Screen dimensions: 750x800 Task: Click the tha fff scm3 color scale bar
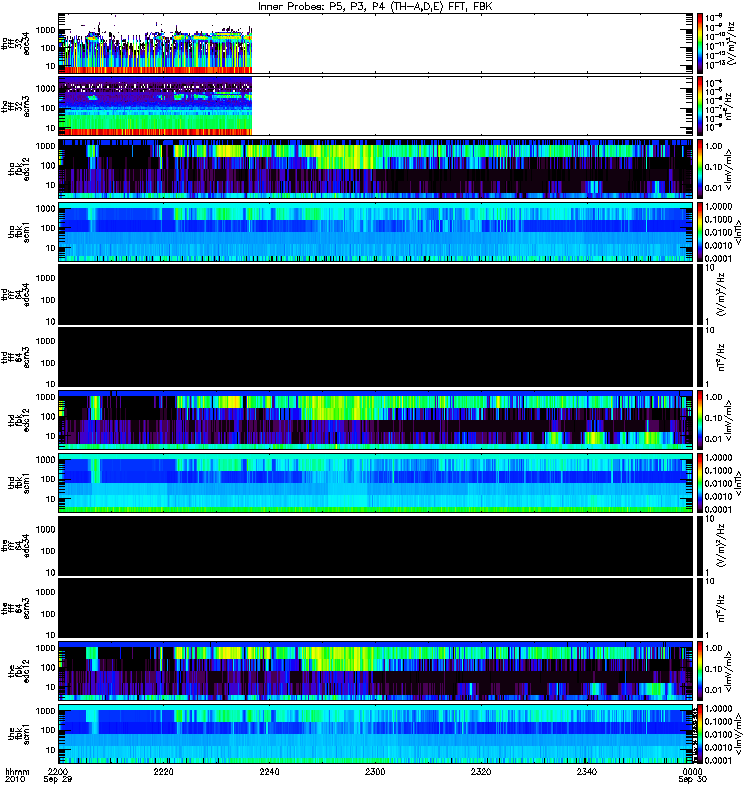(x=699, y=106)
